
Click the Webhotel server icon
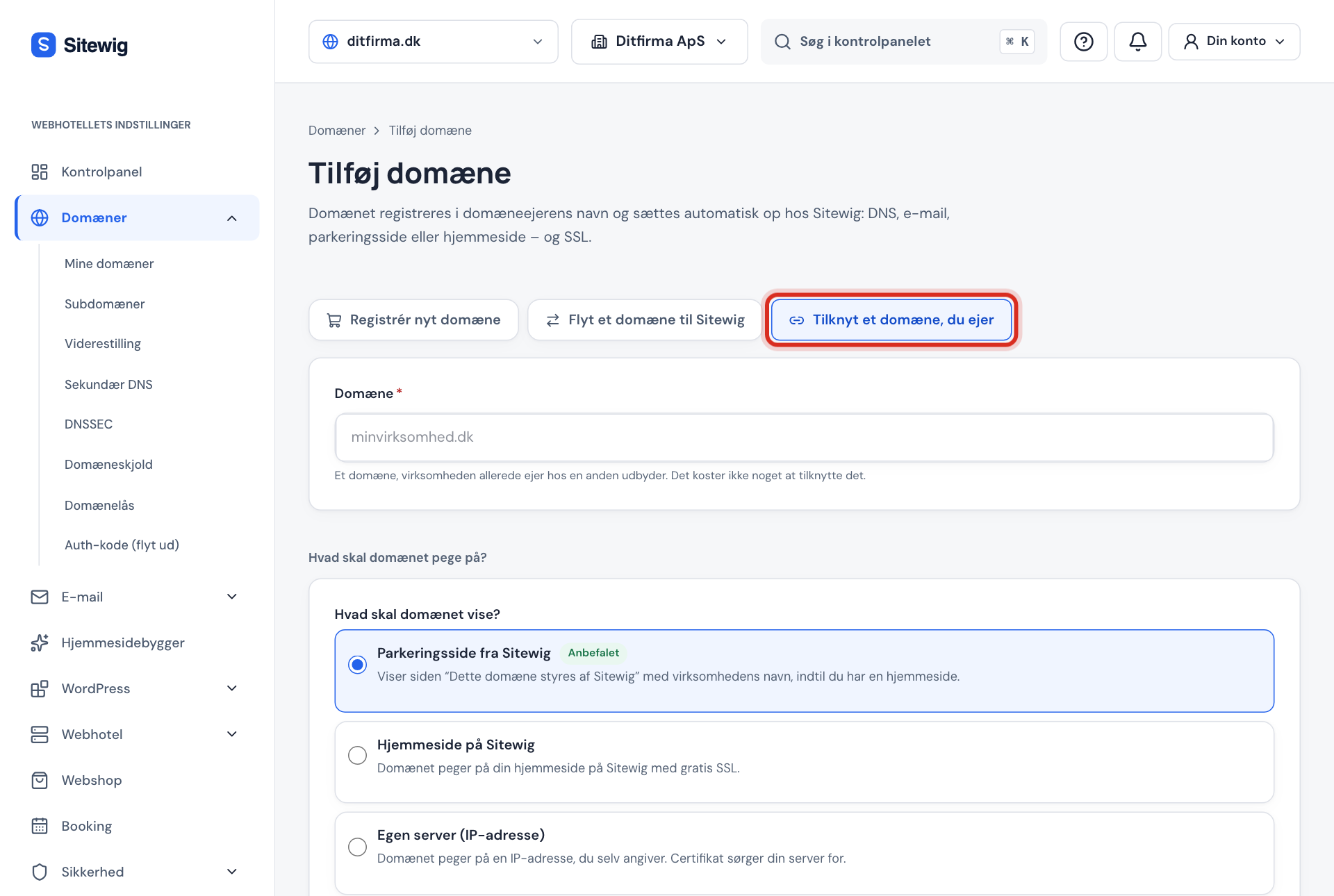[x=40, y=734]
